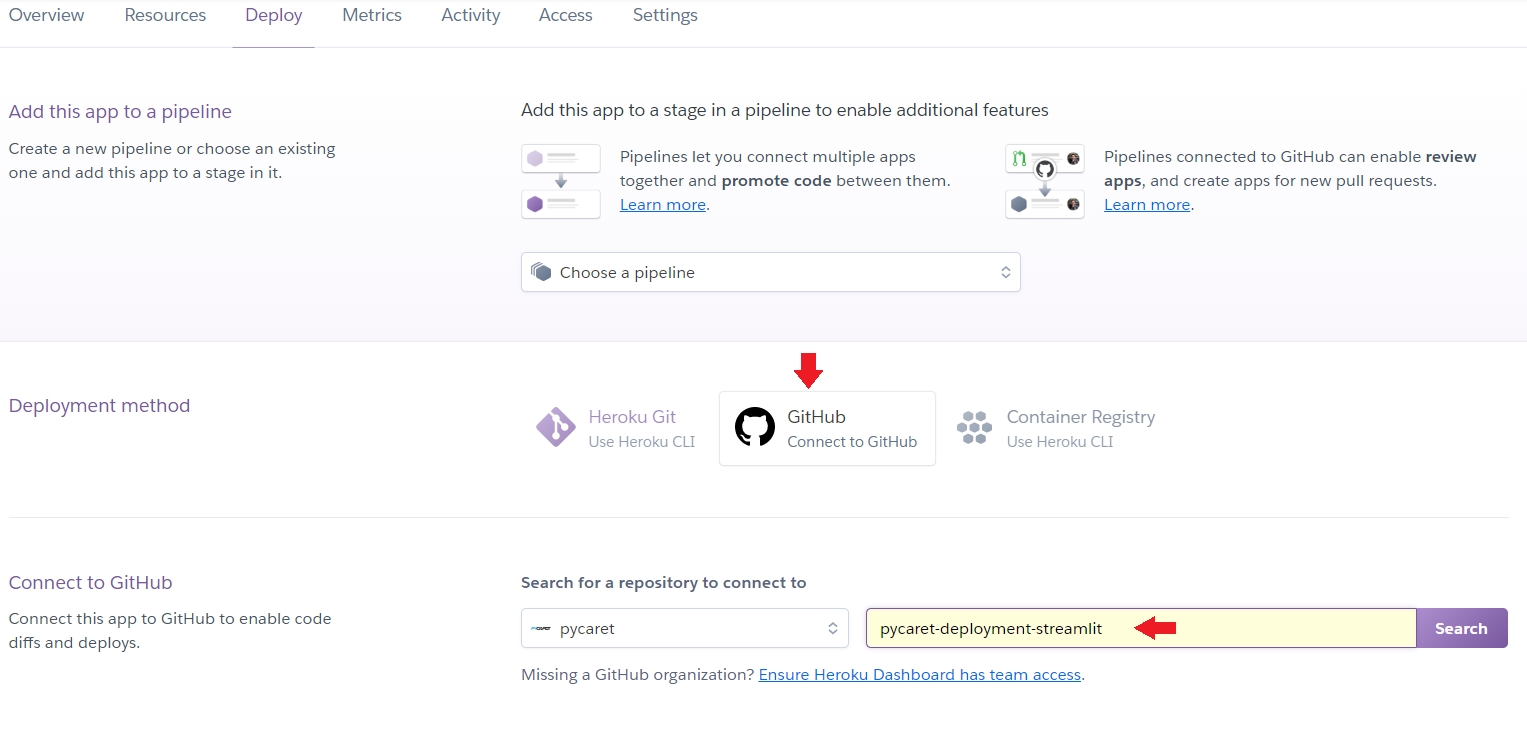Open the Resources tab

click(x=165, y=15)
